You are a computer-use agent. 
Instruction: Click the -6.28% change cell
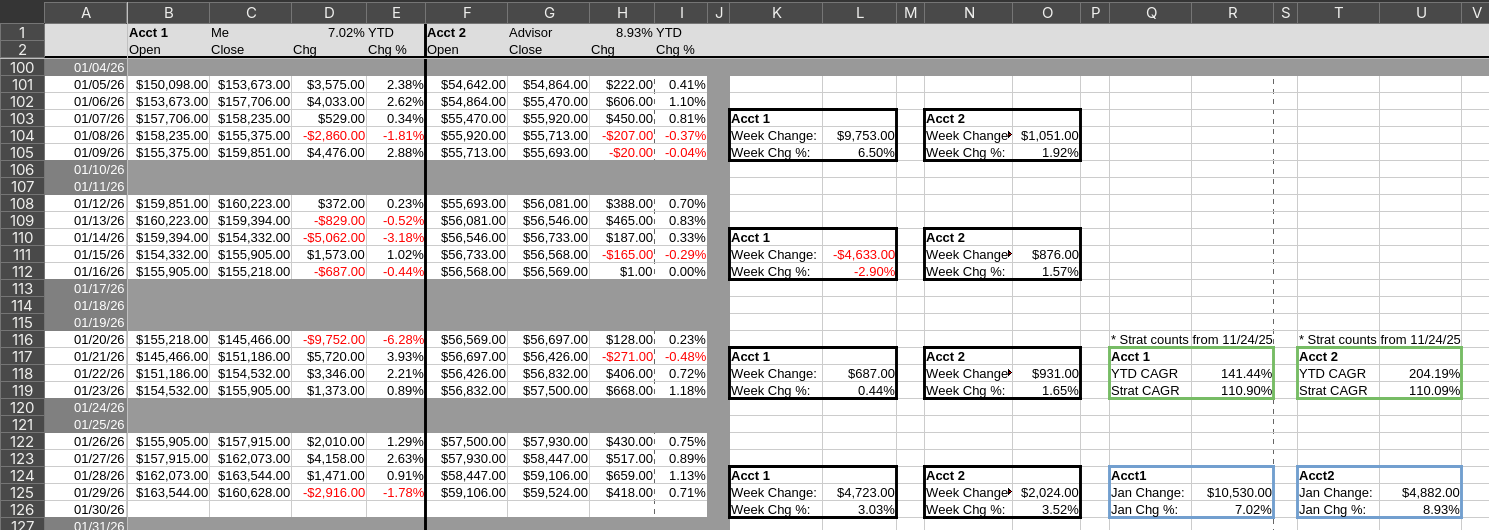(396, 340)
